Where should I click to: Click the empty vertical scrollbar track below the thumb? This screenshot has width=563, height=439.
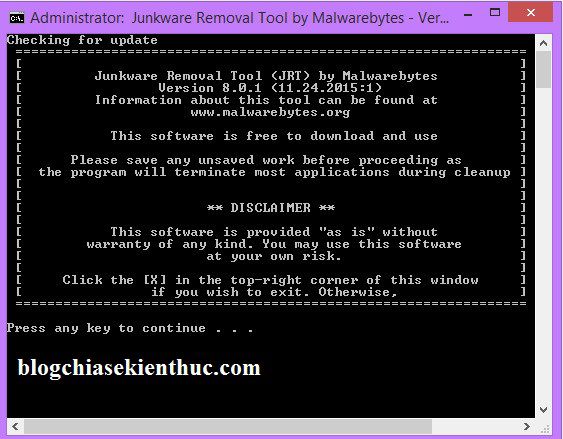544,245
